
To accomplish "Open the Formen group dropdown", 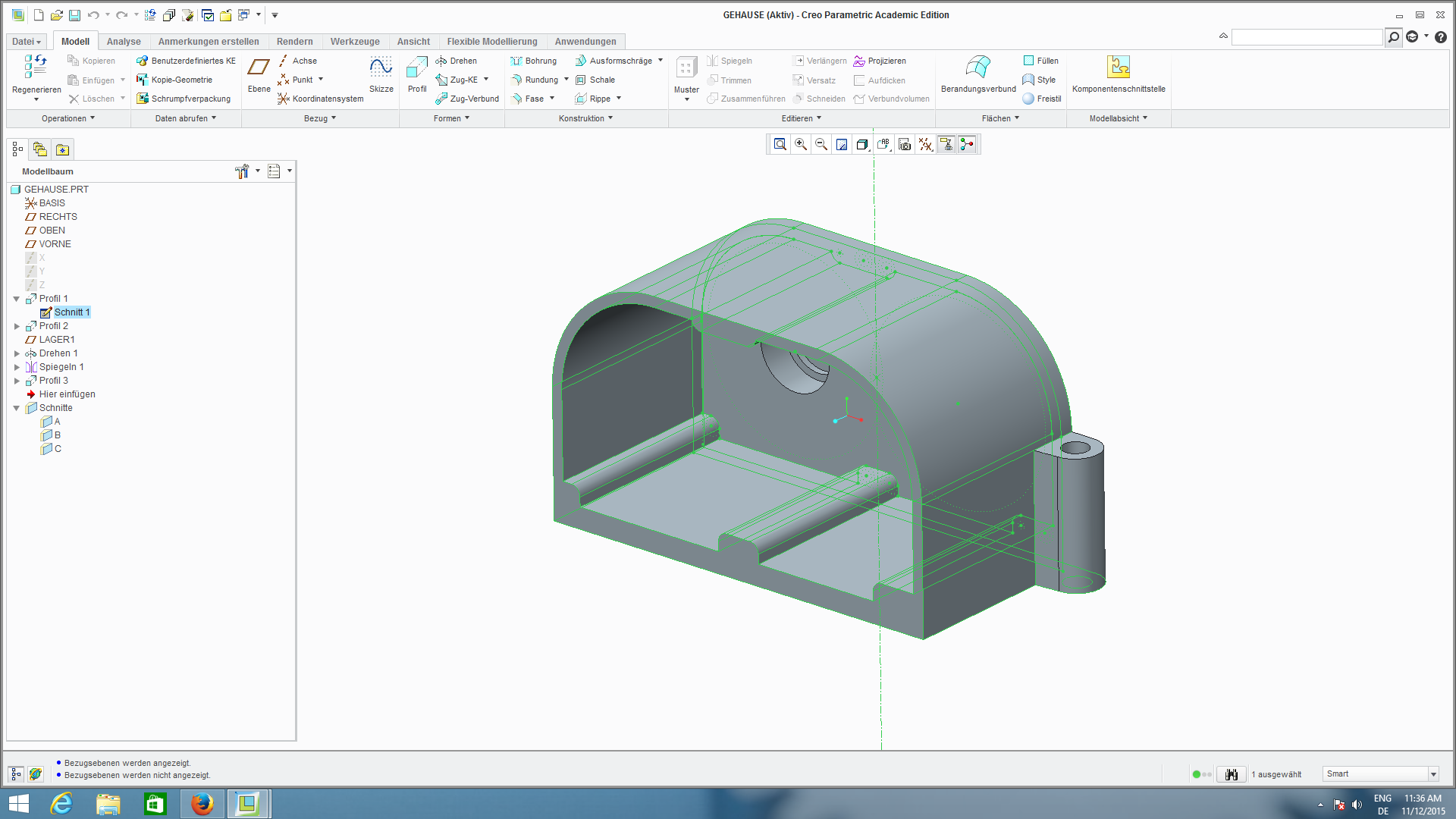I will (452, 118).
